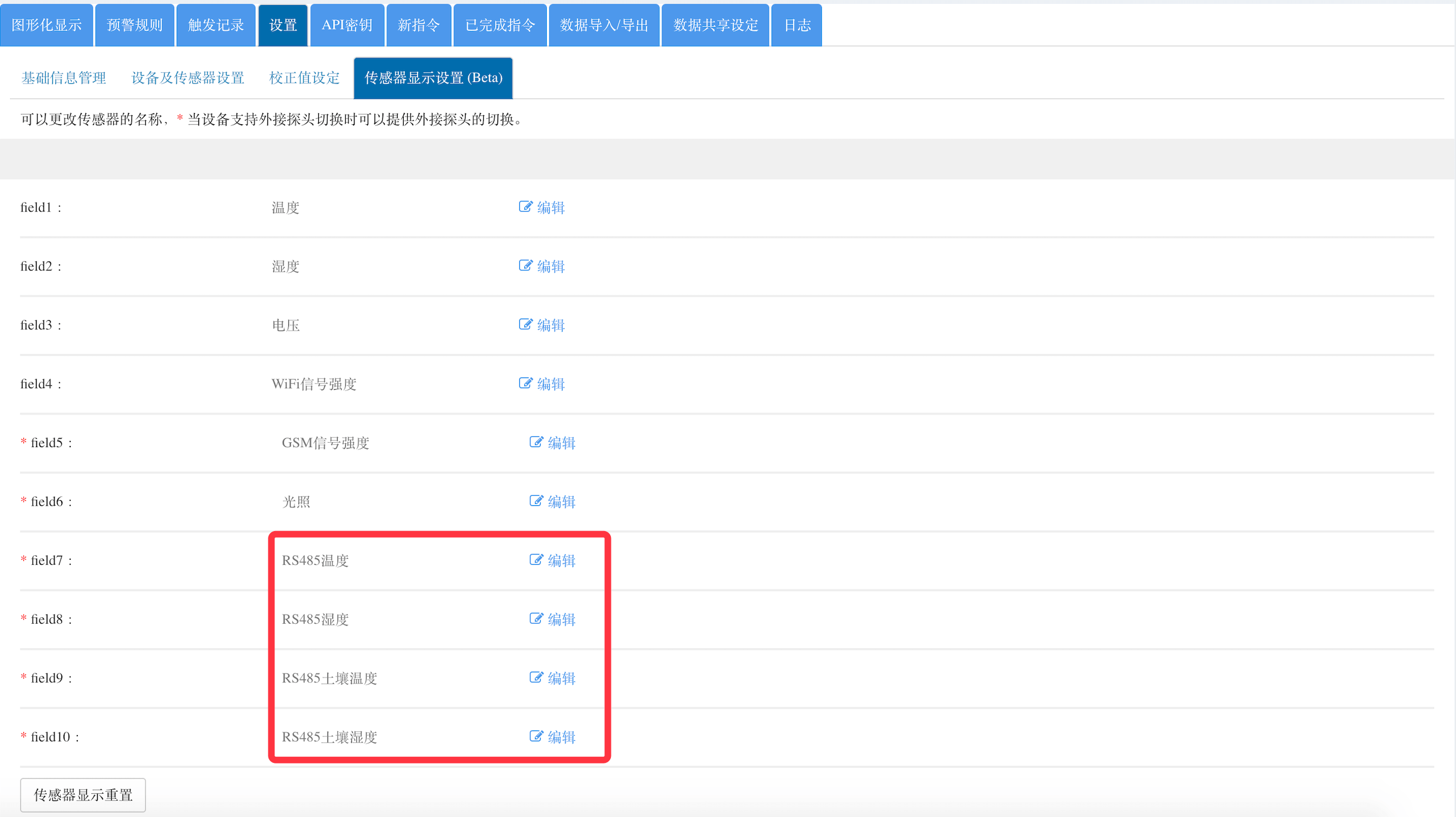Open the 数据导入/导出 tab

(604, 25)
